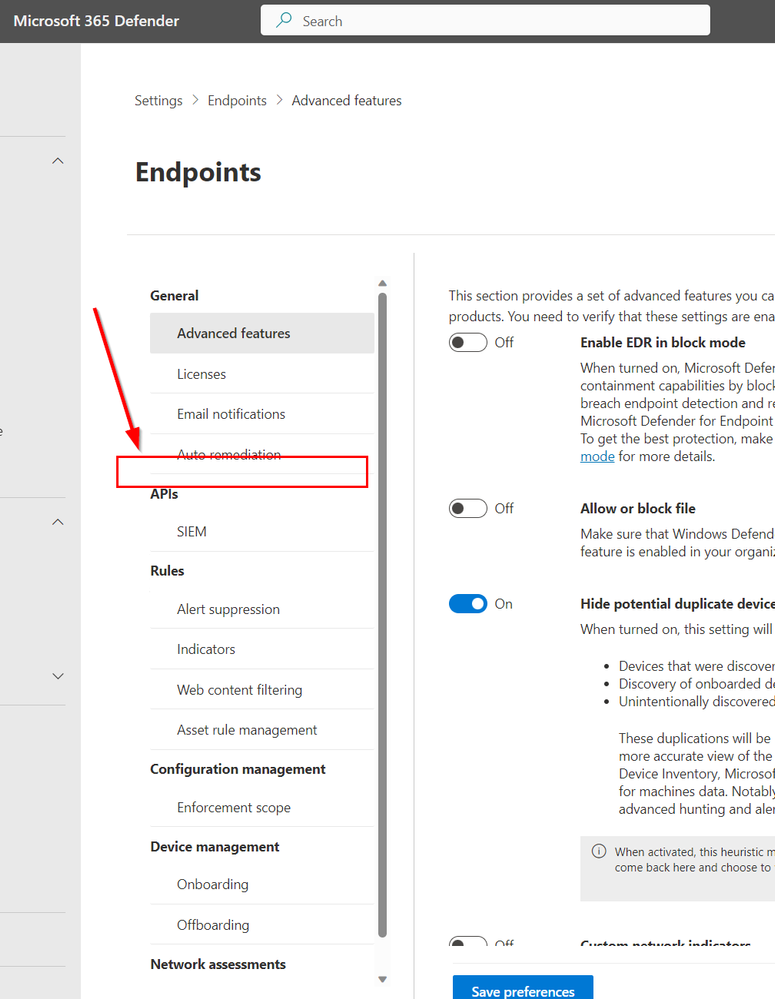The image size is (775, 999).
Task: Open the Indicators rules page
Action: click(x=262, y=649)
